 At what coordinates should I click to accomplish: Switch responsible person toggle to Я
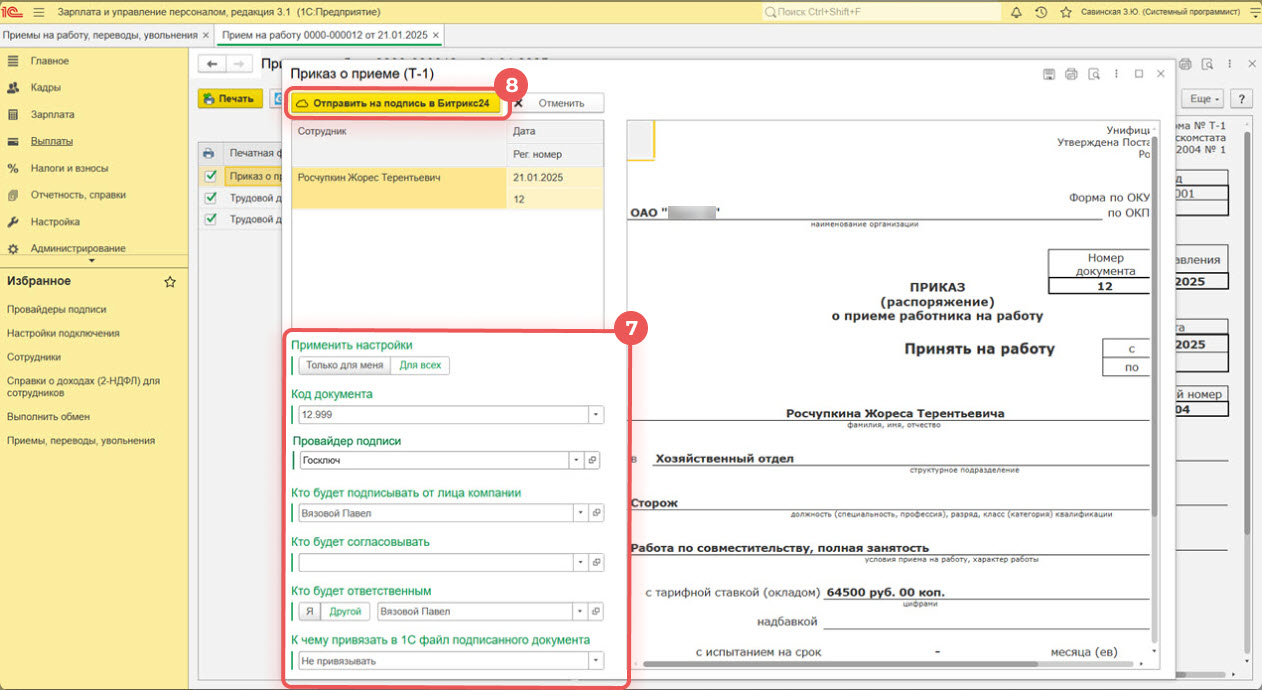[x=309, y=611]
